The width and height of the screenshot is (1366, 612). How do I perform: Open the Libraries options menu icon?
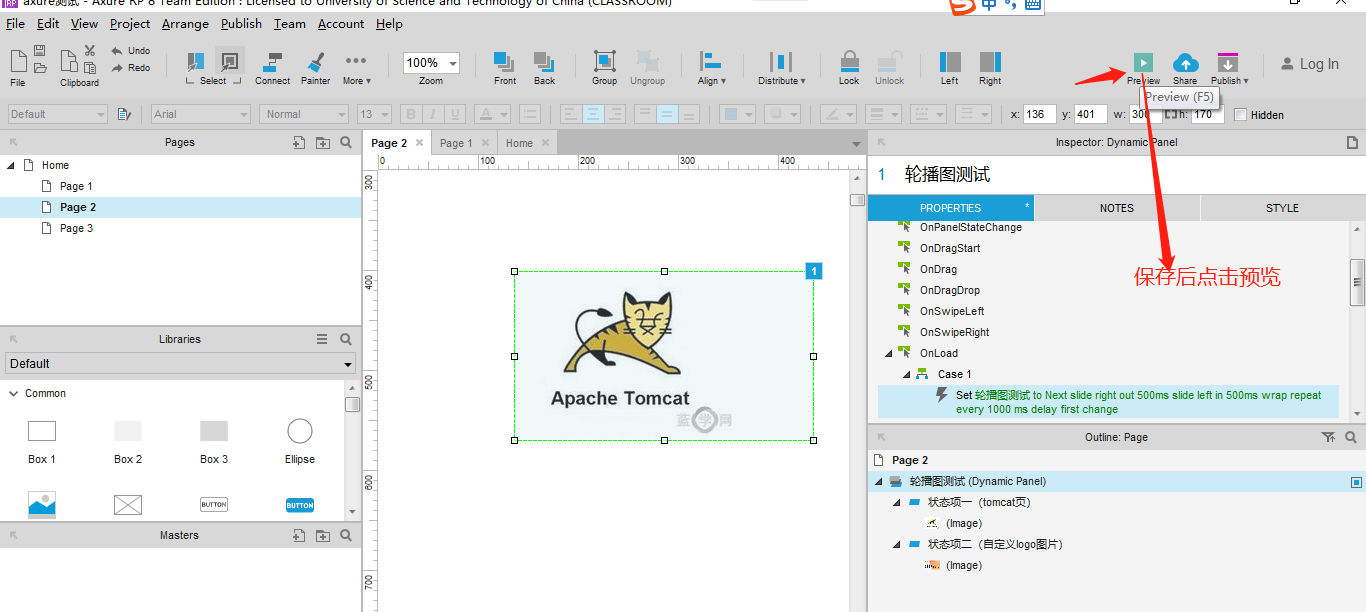pos(322,339)
